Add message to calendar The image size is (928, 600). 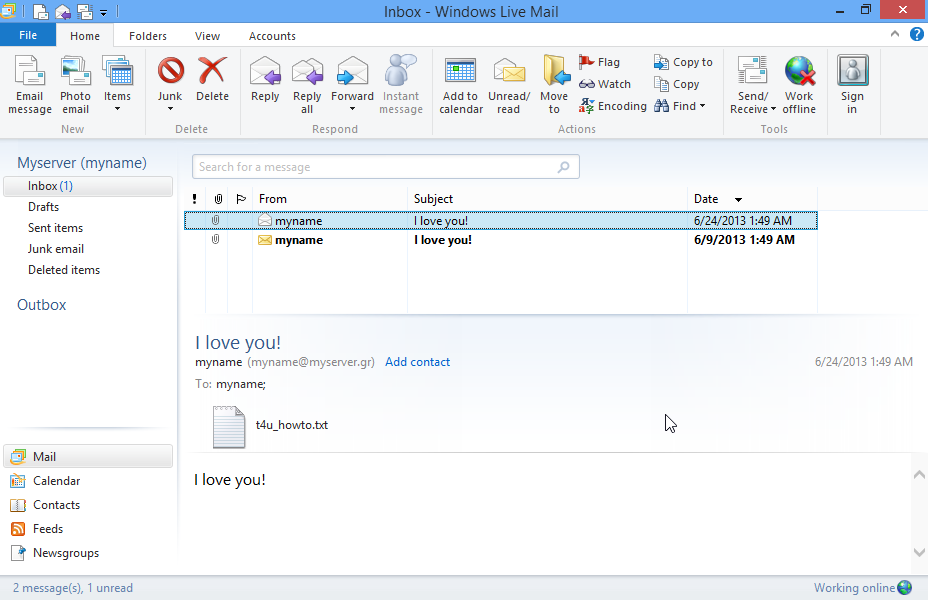[x=460, y=85]
